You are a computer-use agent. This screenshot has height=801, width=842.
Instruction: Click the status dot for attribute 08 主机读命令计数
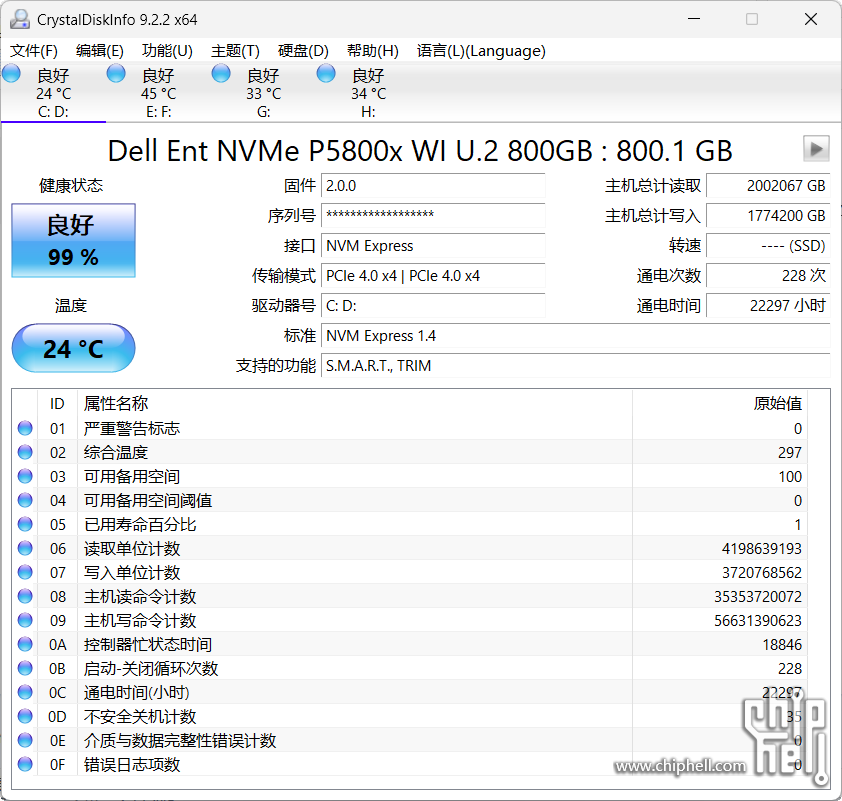(25, 596)
